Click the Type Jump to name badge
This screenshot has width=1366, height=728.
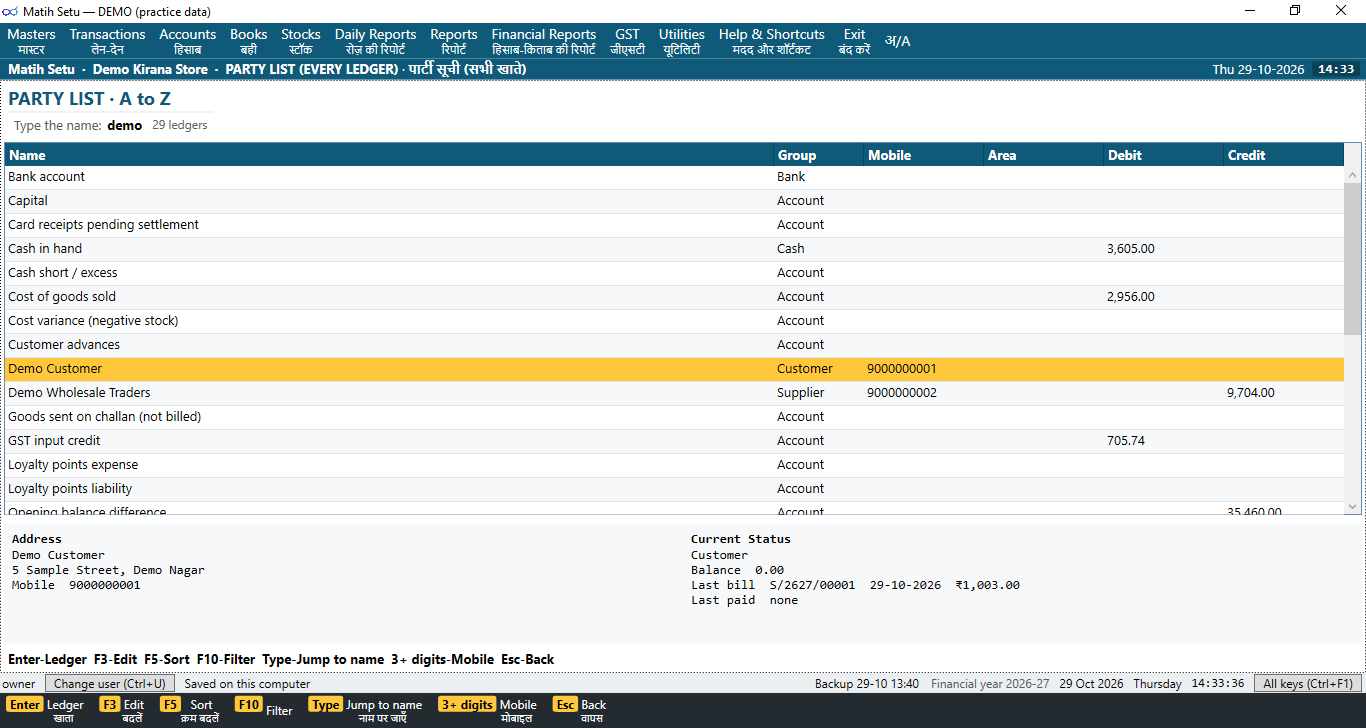365,711
